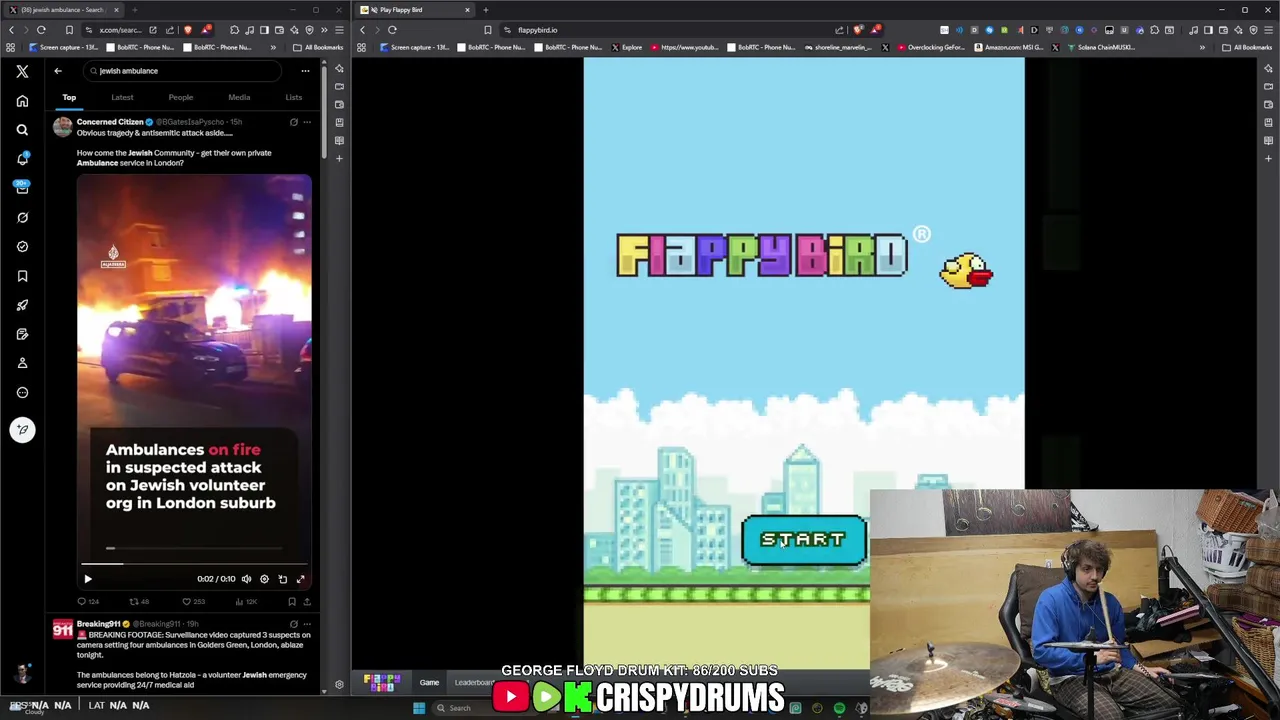The width and height of the screenshot is (1280, 720).
Task: Switch to the Media search tab
Action: pyautogui.click(x=239, y=97)
